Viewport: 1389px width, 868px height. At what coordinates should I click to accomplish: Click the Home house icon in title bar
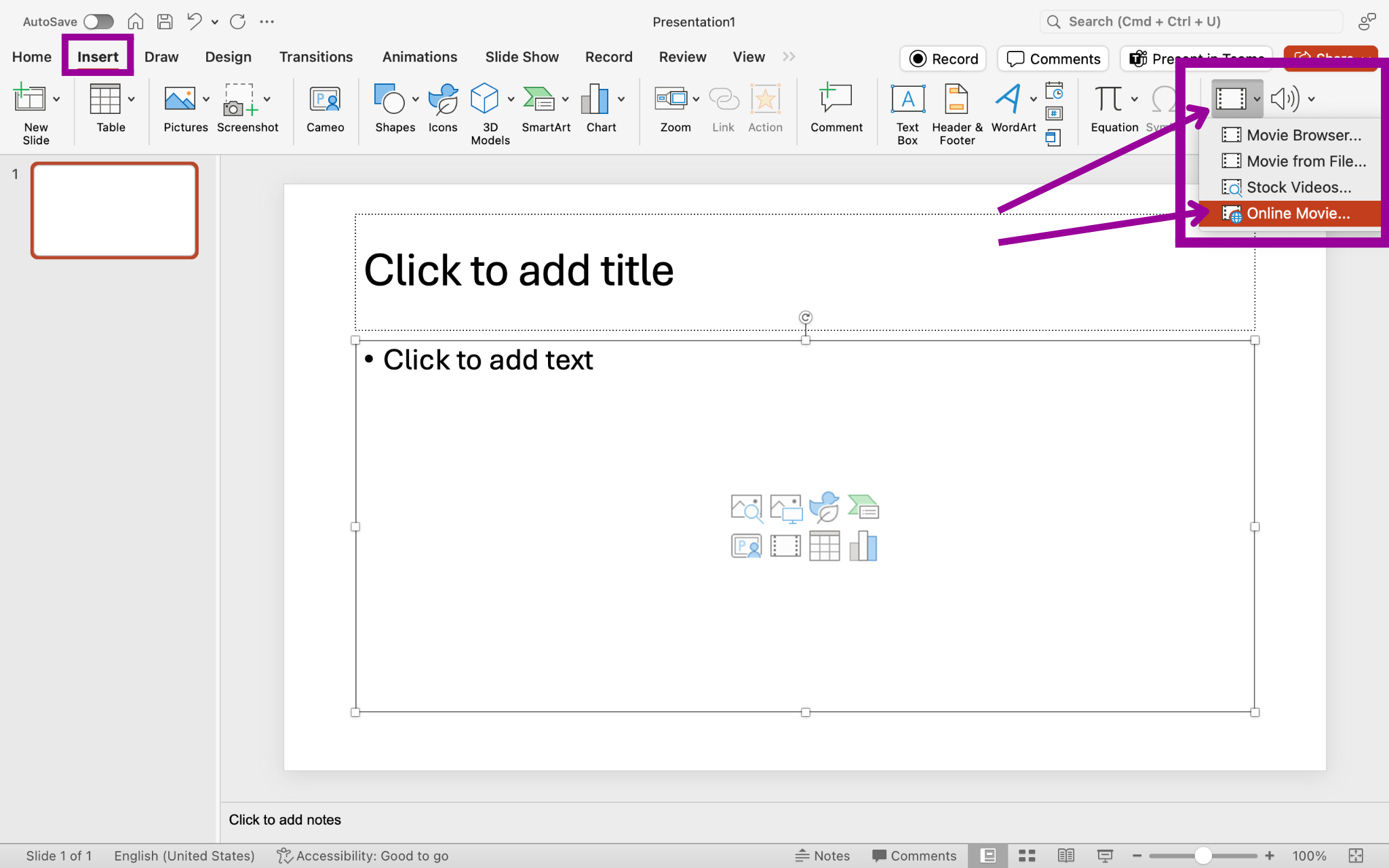point(136,22)
